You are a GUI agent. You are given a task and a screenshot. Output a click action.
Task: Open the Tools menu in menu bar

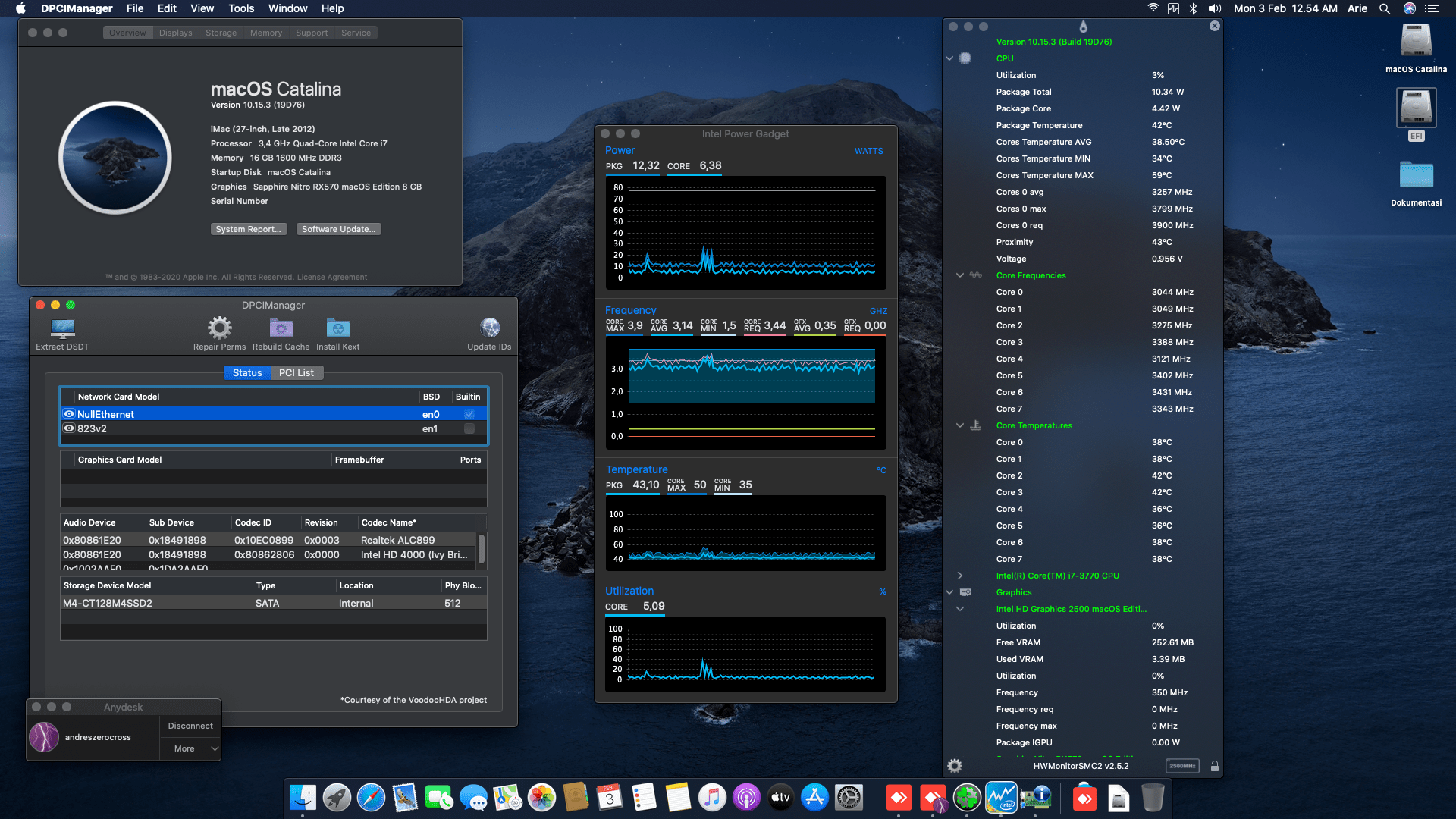click(x=241, y=8)
